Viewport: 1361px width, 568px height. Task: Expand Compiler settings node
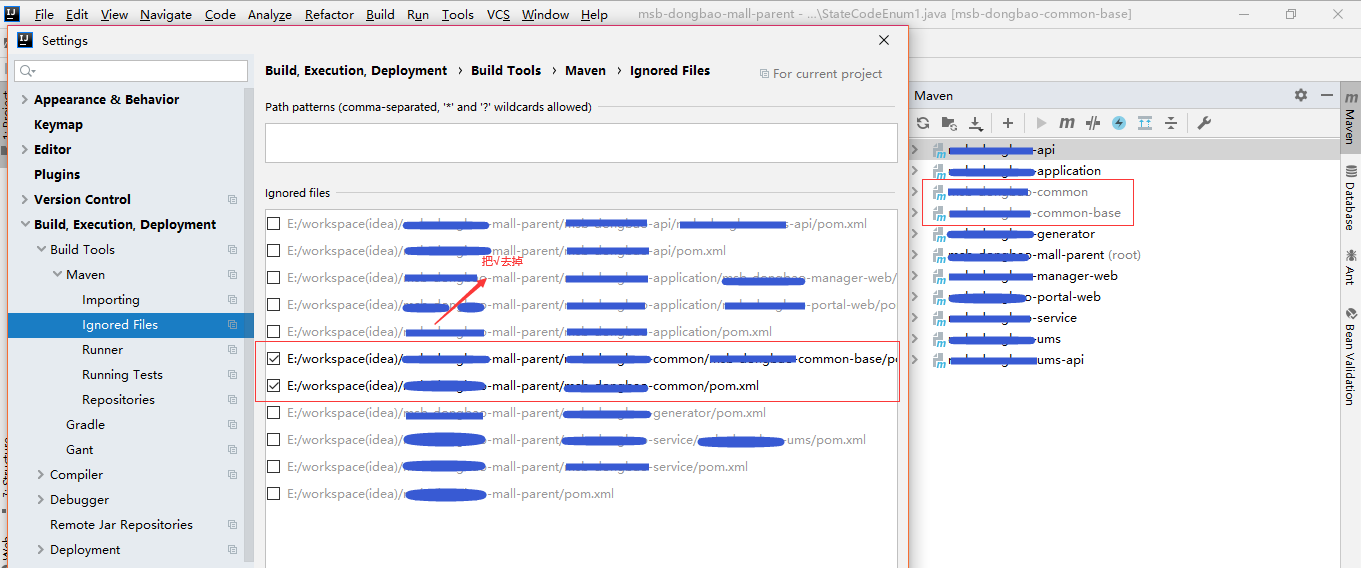click(40, 475)
